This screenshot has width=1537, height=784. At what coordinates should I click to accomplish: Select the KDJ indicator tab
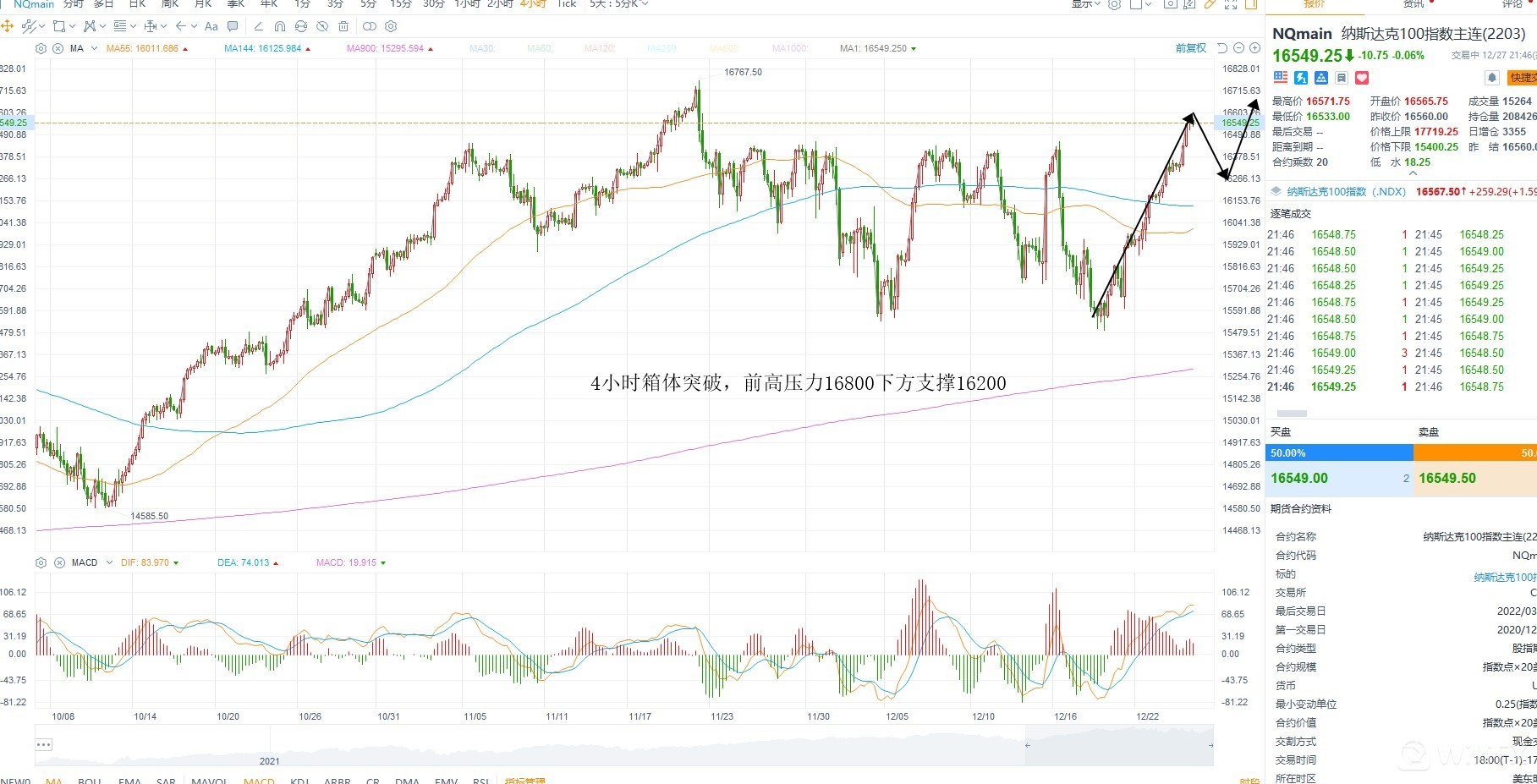coord(299,781)
